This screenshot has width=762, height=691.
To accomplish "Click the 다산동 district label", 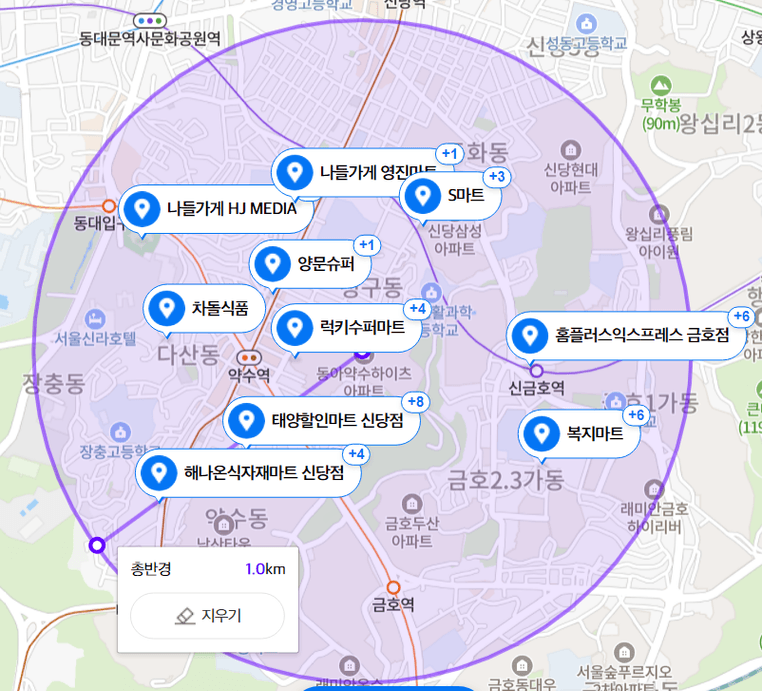I will point(189,355).
